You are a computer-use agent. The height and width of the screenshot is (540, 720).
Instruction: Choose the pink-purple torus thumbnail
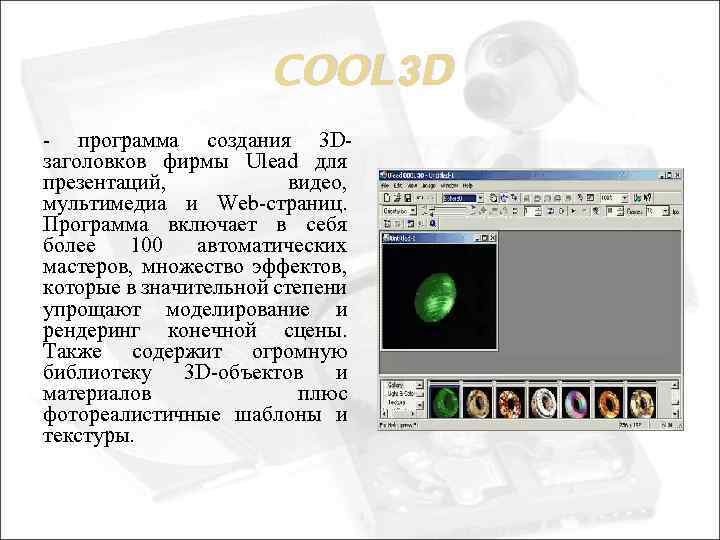576,402
